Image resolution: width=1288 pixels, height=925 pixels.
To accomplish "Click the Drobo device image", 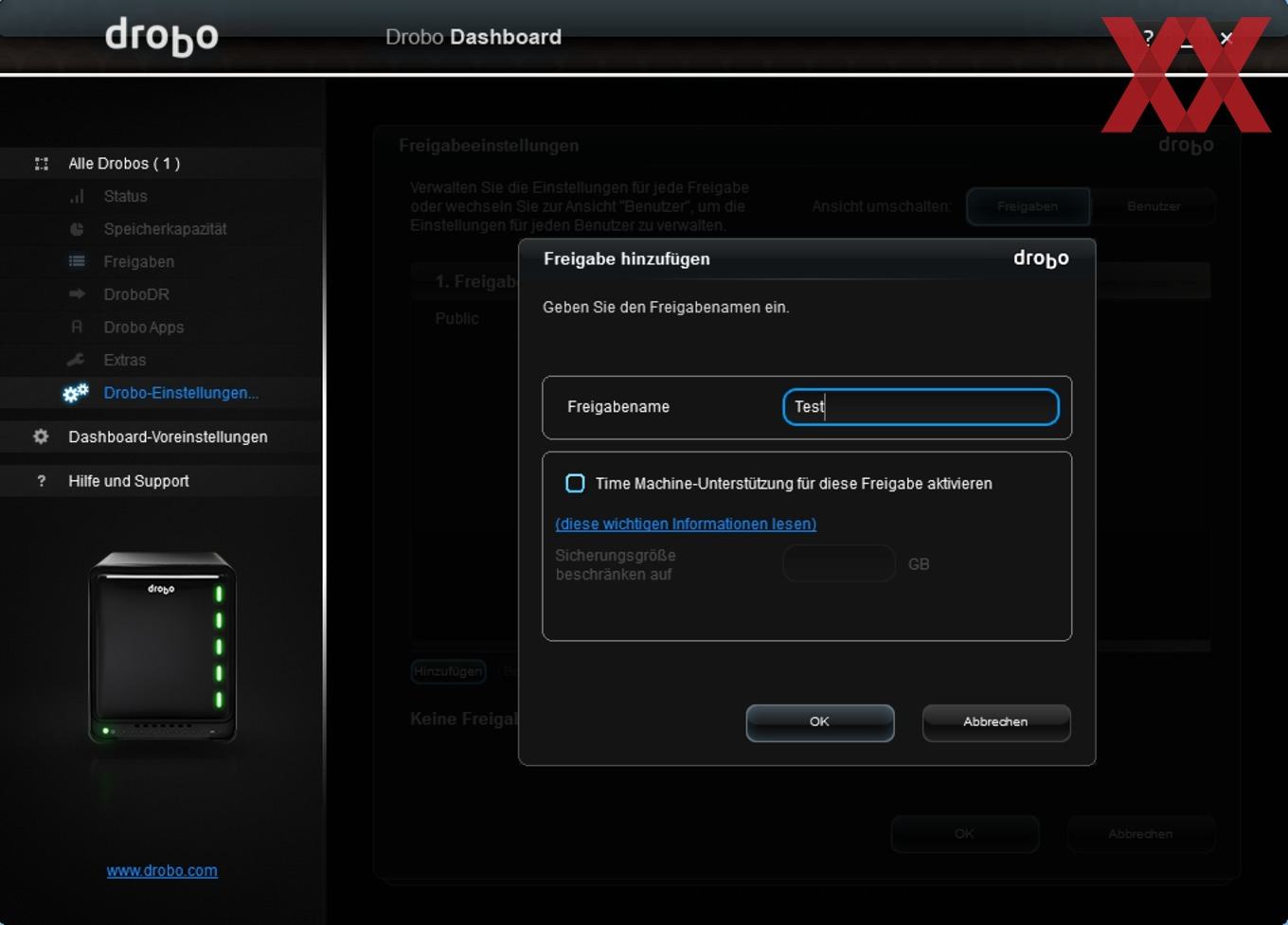I will [x=162, y=648].
